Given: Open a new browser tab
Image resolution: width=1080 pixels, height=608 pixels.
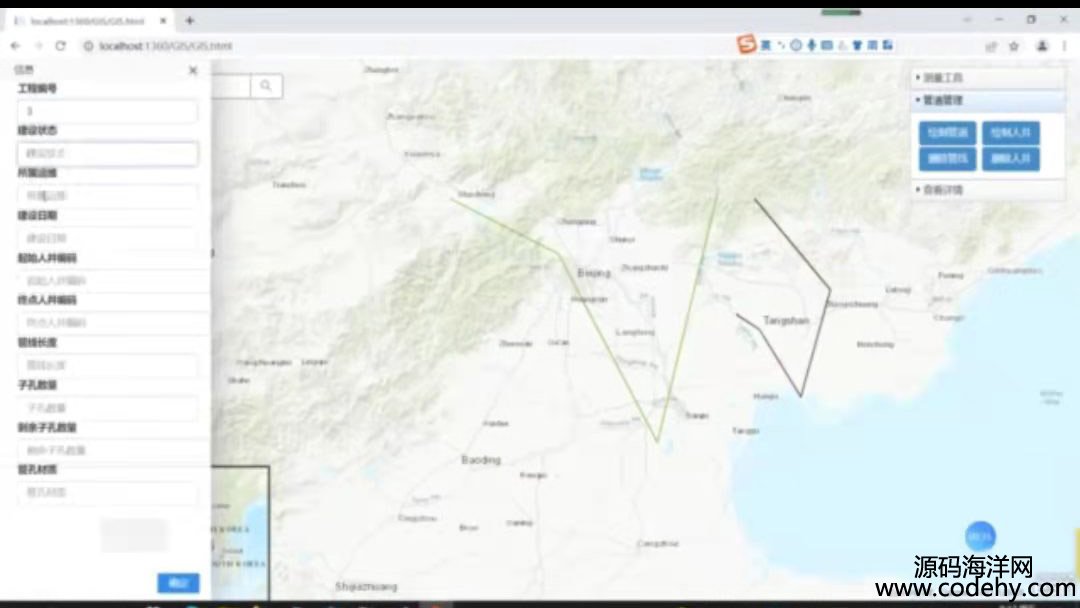Looking at the screenshot, I should (x=189, y=21).
